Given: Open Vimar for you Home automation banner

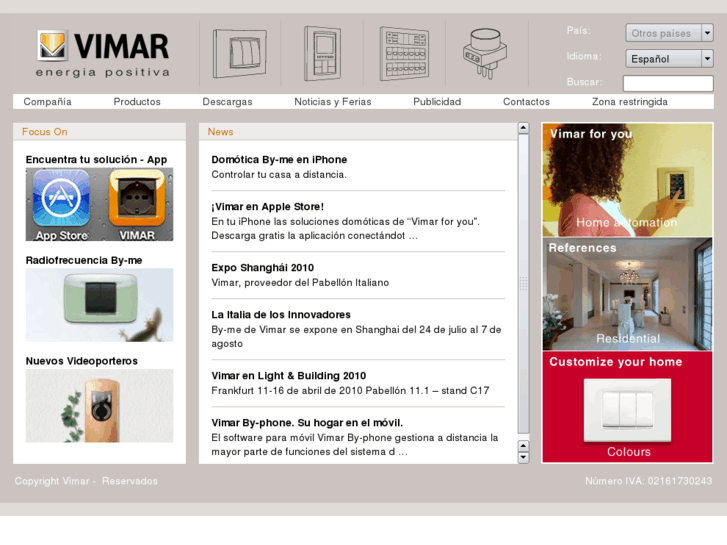Looking at the screenshot, I should point(627,180).
